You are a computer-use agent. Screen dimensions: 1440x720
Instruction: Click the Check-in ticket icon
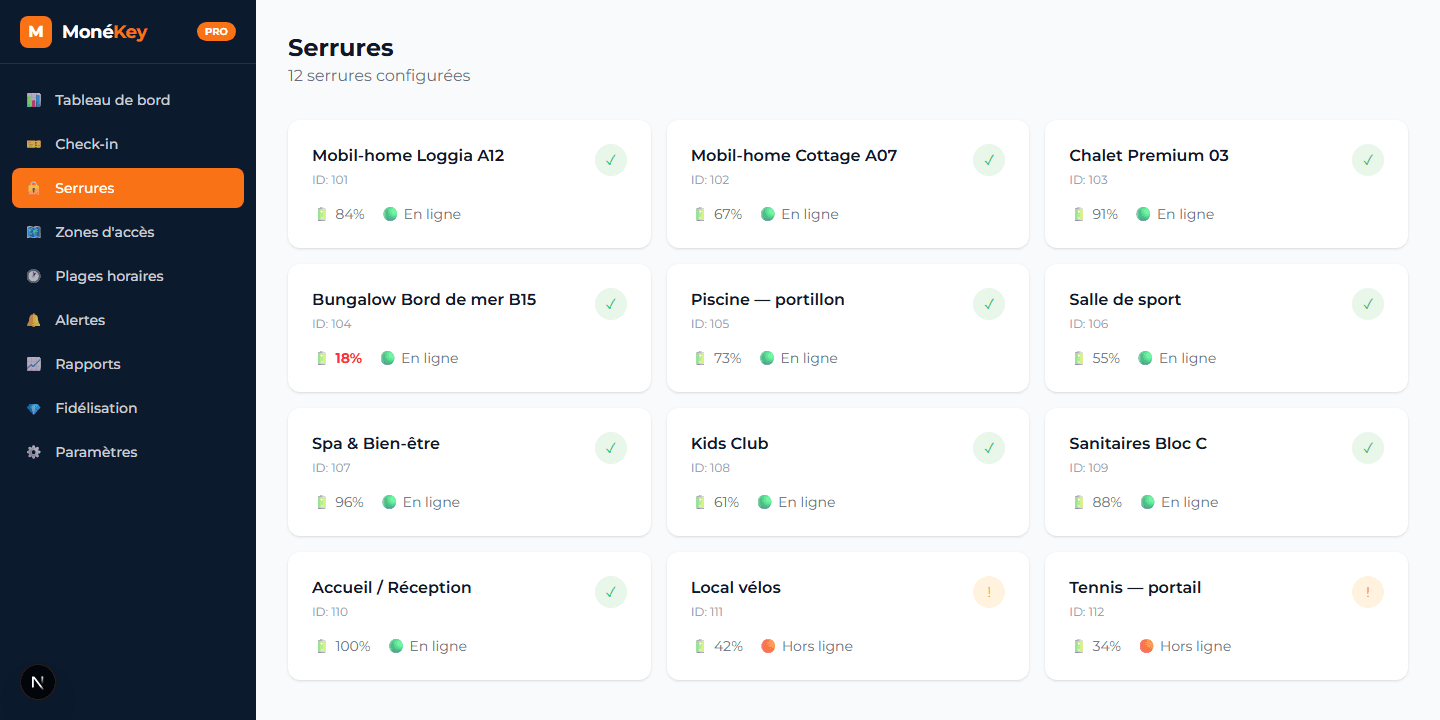(34, 144)
